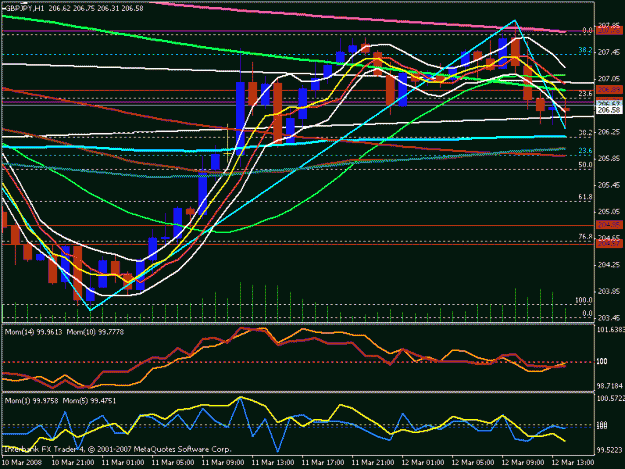
Task: Click the Mom(10) 99.7778 indicator label
Action: tap(95, 332)
